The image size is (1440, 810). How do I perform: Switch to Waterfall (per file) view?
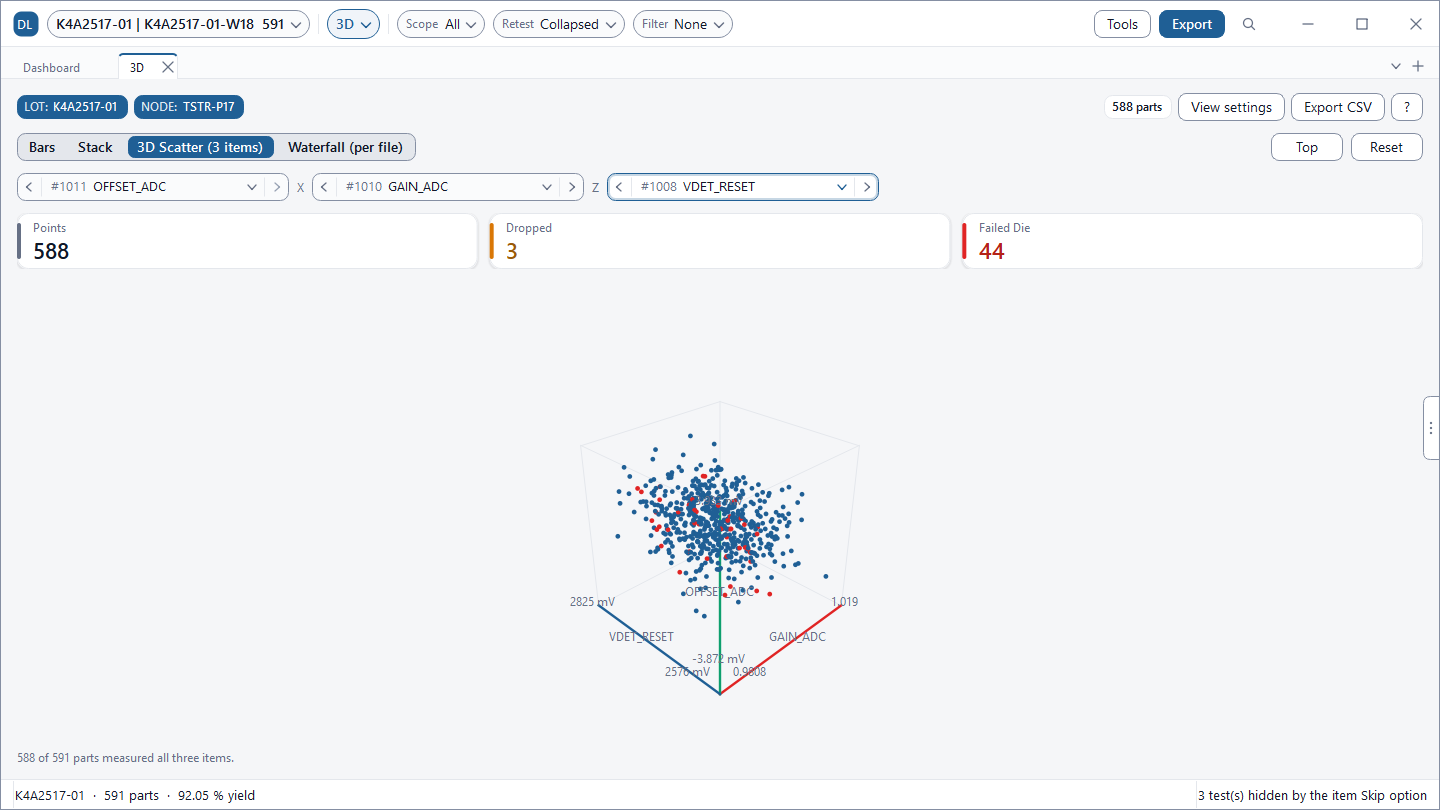(x=345, y=147)
